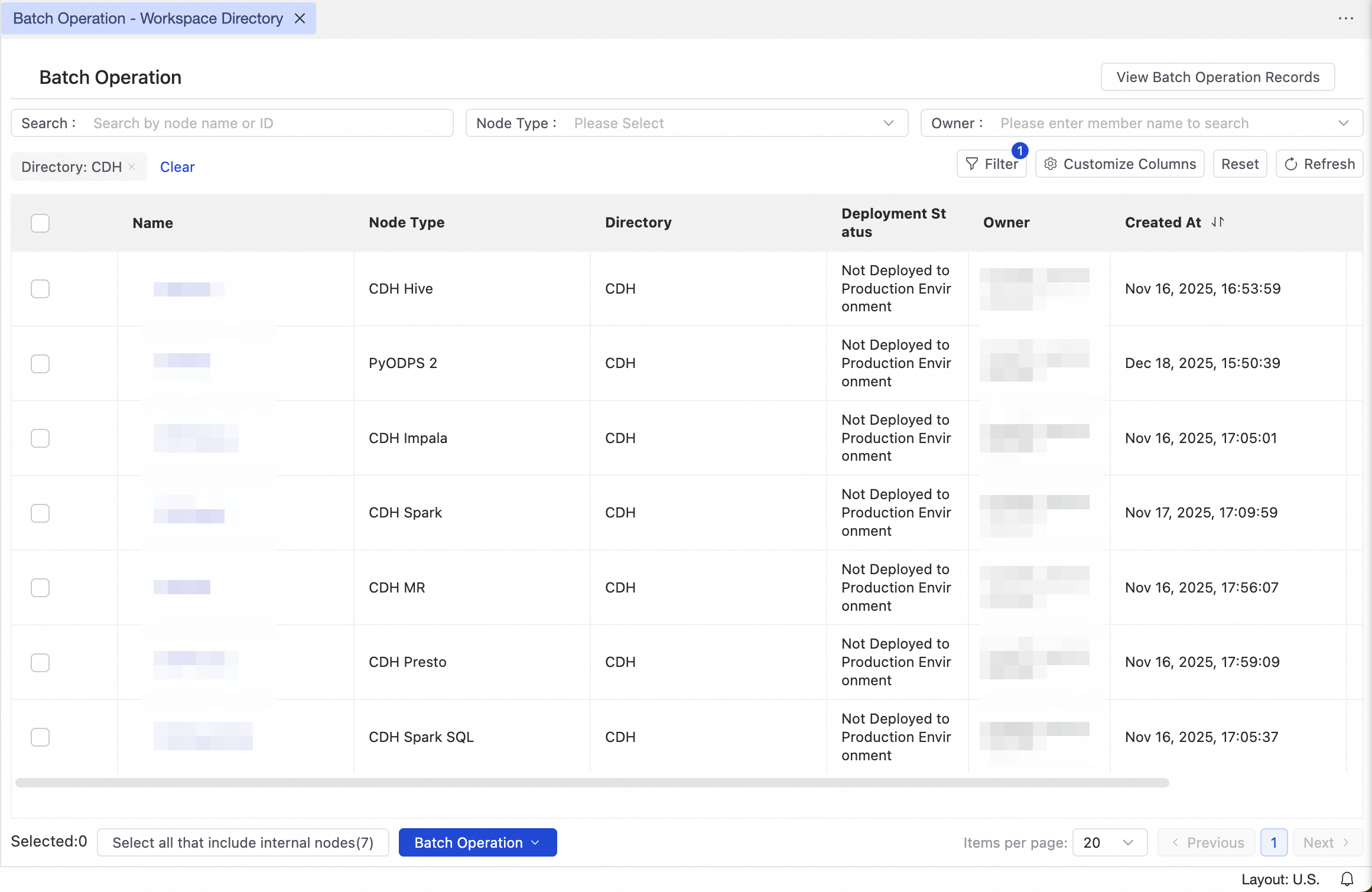Click View Batch Operation Records button
The height and width of the screenshot is (892, 1372).
pyautogui.click(x=1217, y=77)
